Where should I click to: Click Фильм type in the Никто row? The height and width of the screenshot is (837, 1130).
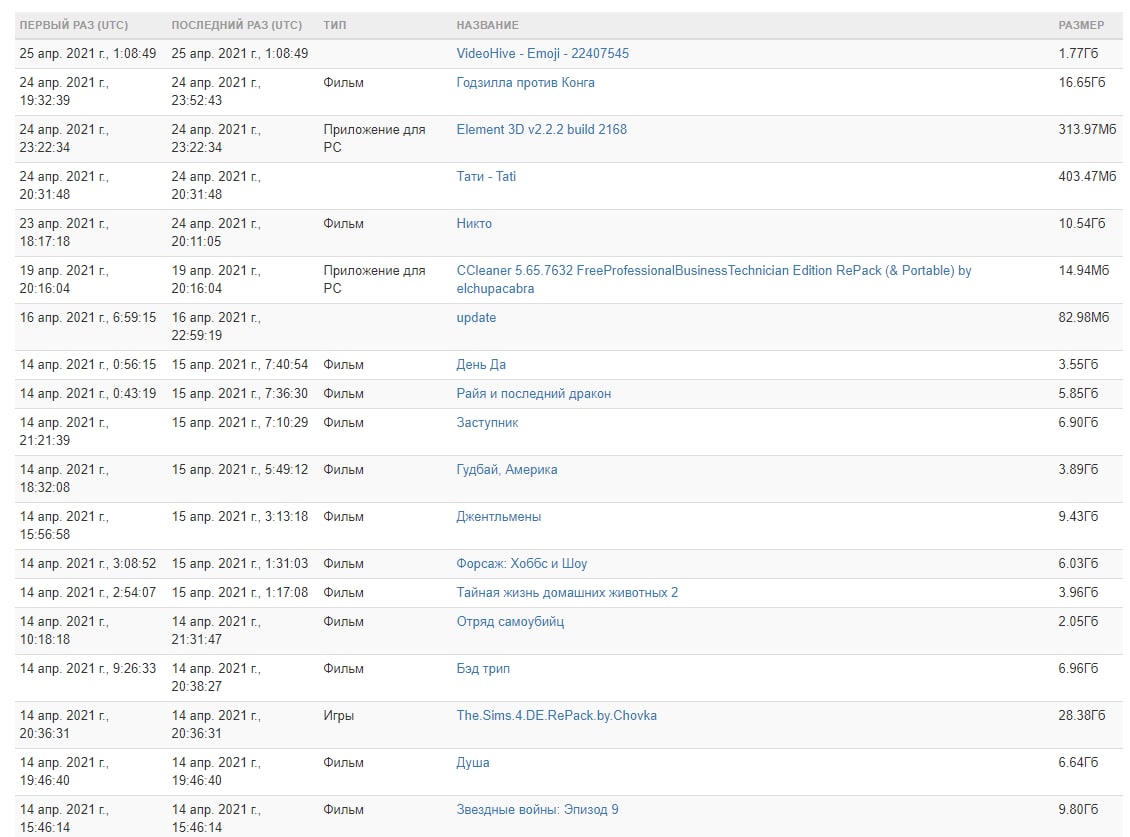click(x=343, y=223)
